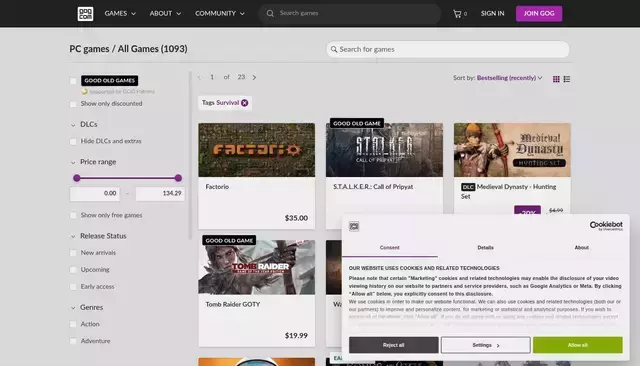Switch to grid view layout icon
640x366 pixels.
coord(556,79)
